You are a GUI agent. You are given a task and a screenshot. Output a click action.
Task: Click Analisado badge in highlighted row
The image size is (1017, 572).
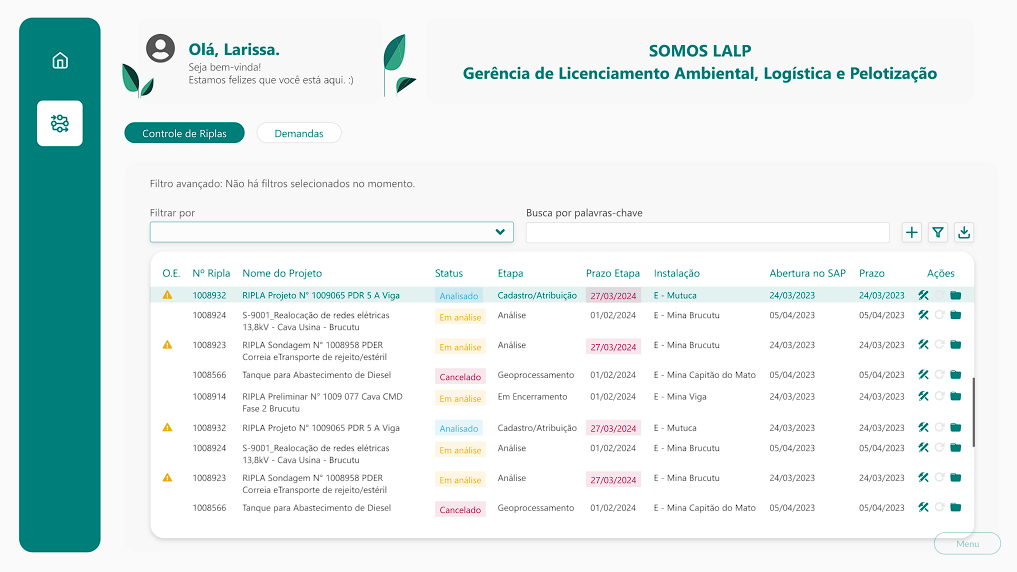tap(459, 296)
